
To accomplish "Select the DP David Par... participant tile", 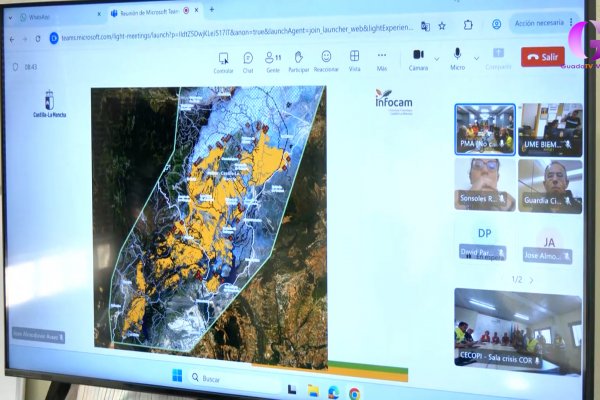I will coord(484,243).
